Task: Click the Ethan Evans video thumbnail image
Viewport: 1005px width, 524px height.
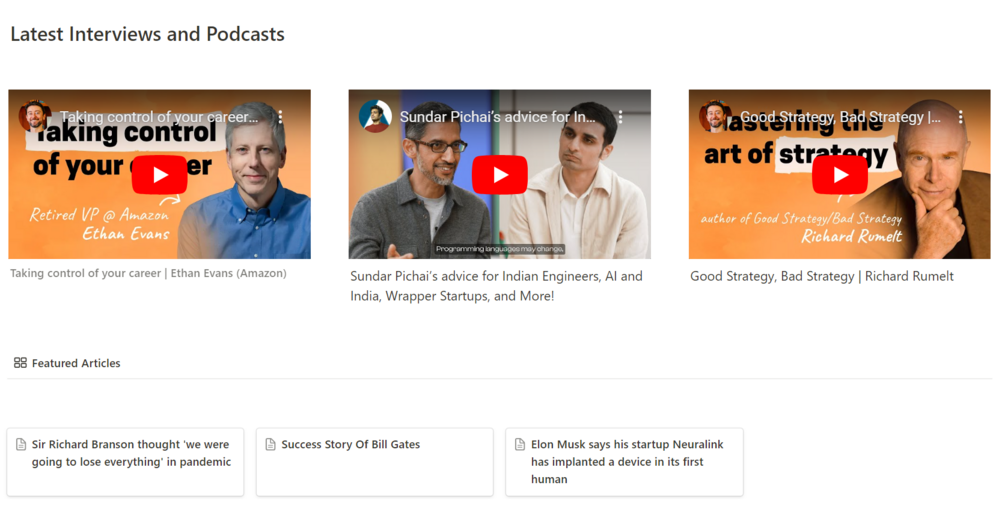Action: pos(160,174)
